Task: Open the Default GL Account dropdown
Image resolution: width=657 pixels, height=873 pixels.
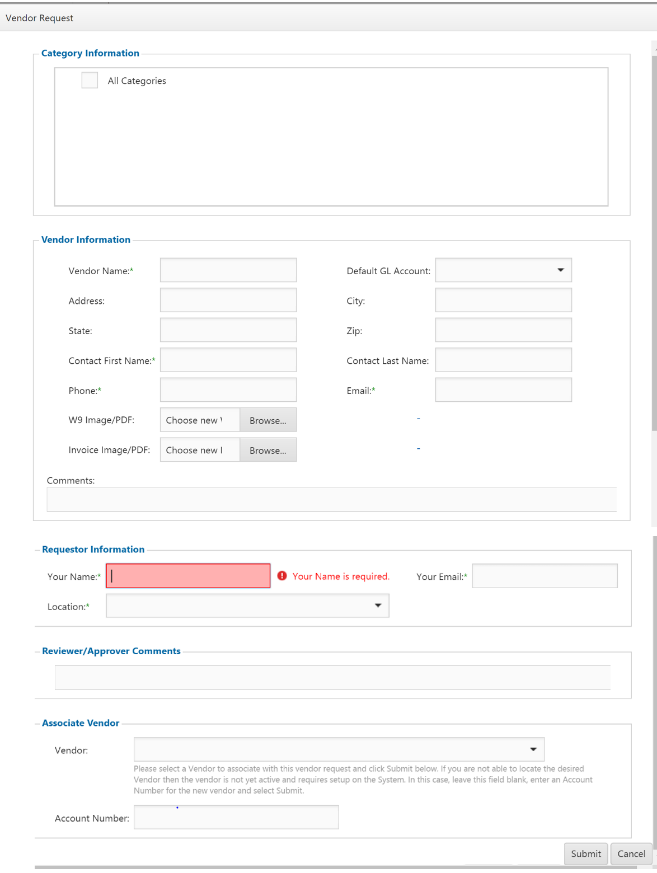Action: click(503, 270)
